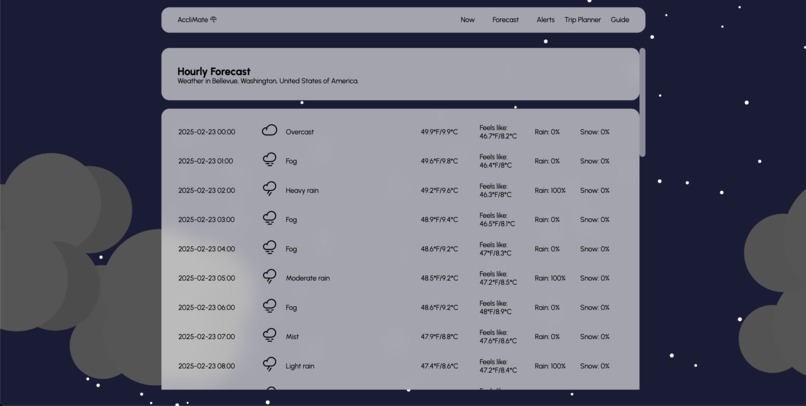The width and height of the screenshot is (806, 406).
Task: Click the AccliMate logo
Action: pos(197,20)
